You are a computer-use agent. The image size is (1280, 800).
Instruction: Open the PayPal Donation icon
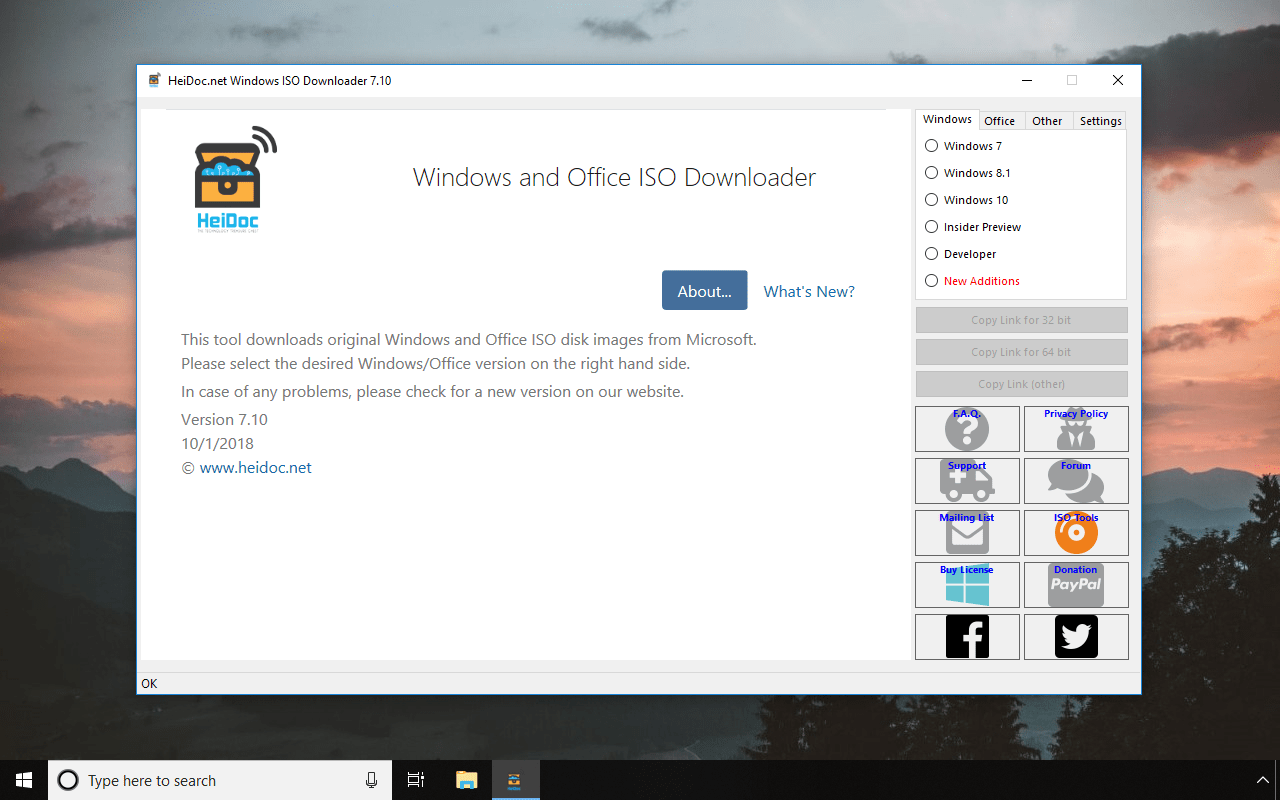pyautogui.click(x=1076, y=585)
